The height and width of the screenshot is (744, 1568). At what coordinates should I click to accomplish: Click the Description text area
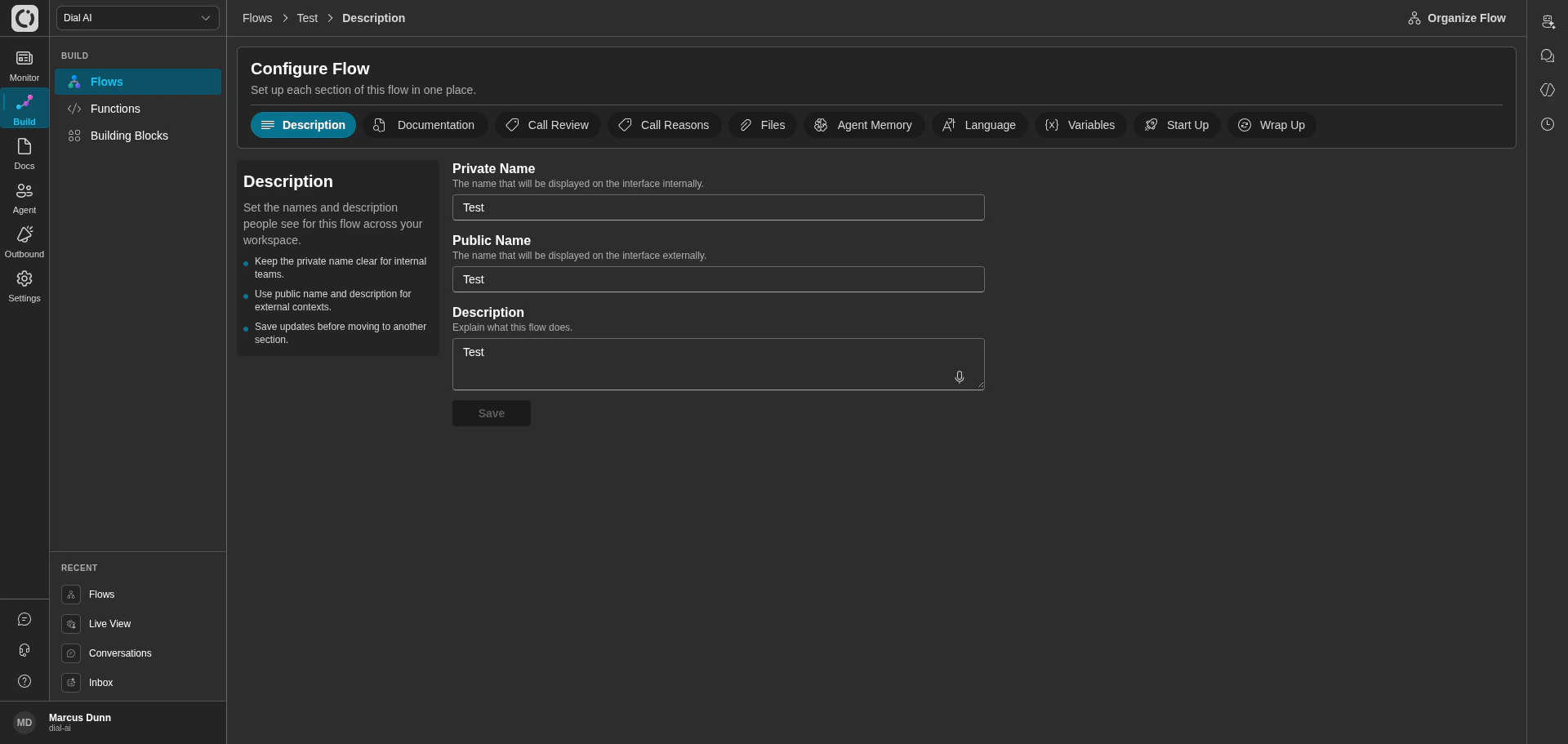coord(719,364)
